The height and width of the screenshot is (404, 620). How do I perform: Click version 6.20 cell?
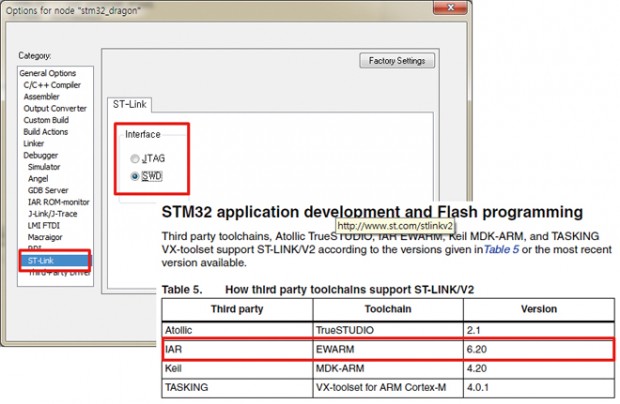pos(539,349)
